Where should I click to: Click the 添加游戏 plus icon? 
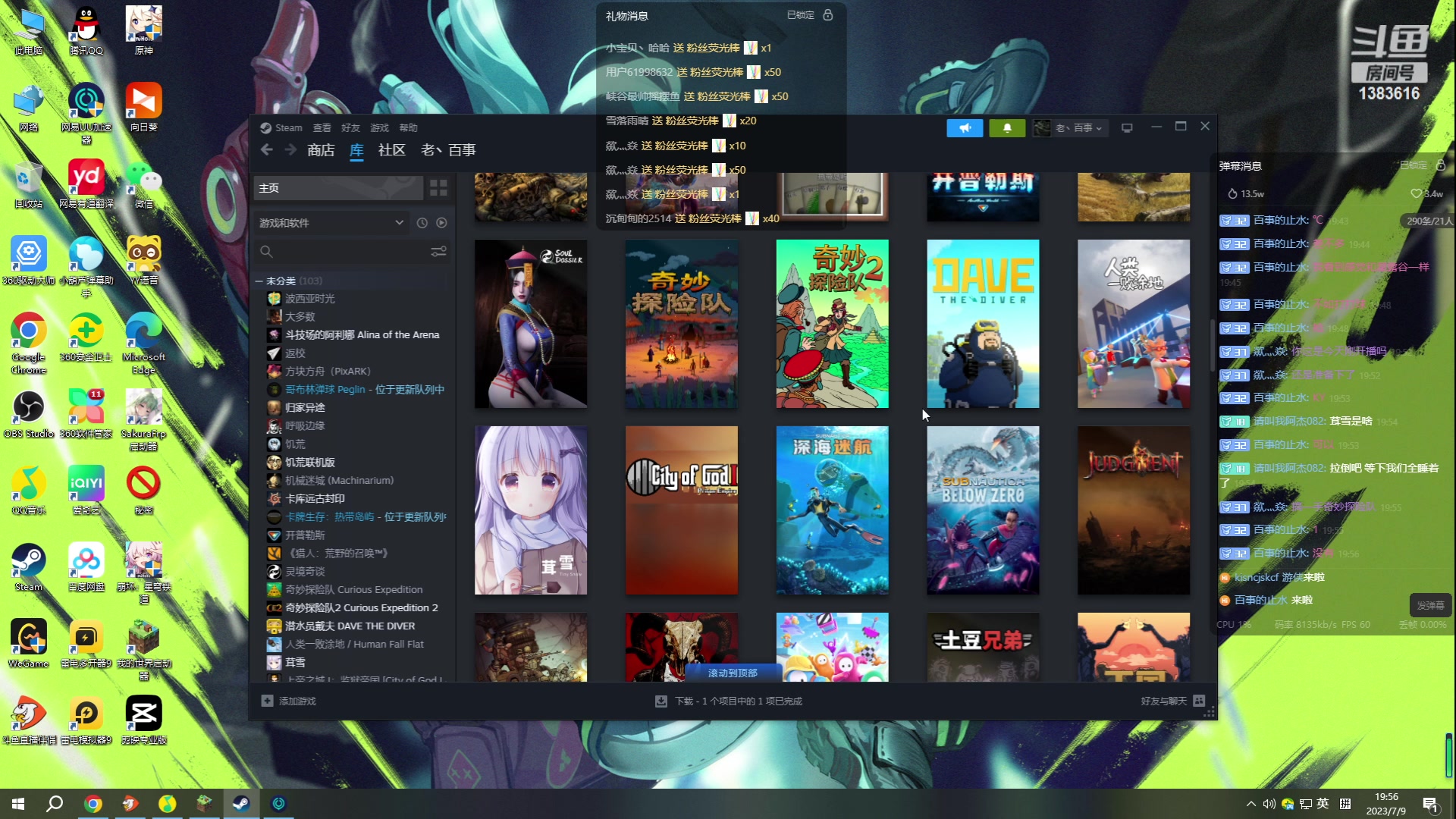click(267, 701)
